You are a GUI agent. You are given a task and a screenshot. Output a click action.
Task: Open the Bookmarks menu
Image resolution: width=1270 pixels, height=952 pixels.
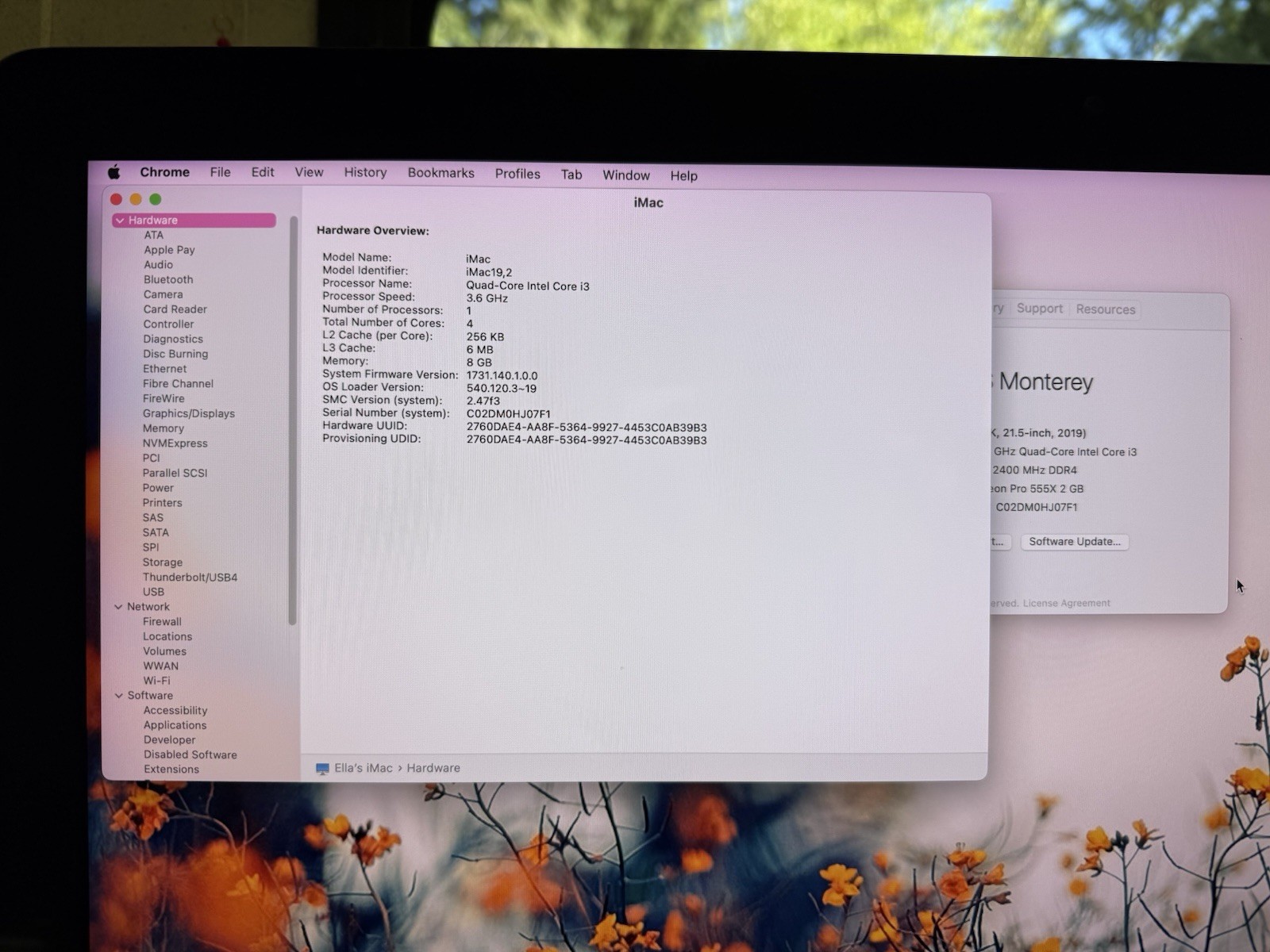tap(441, 173)
